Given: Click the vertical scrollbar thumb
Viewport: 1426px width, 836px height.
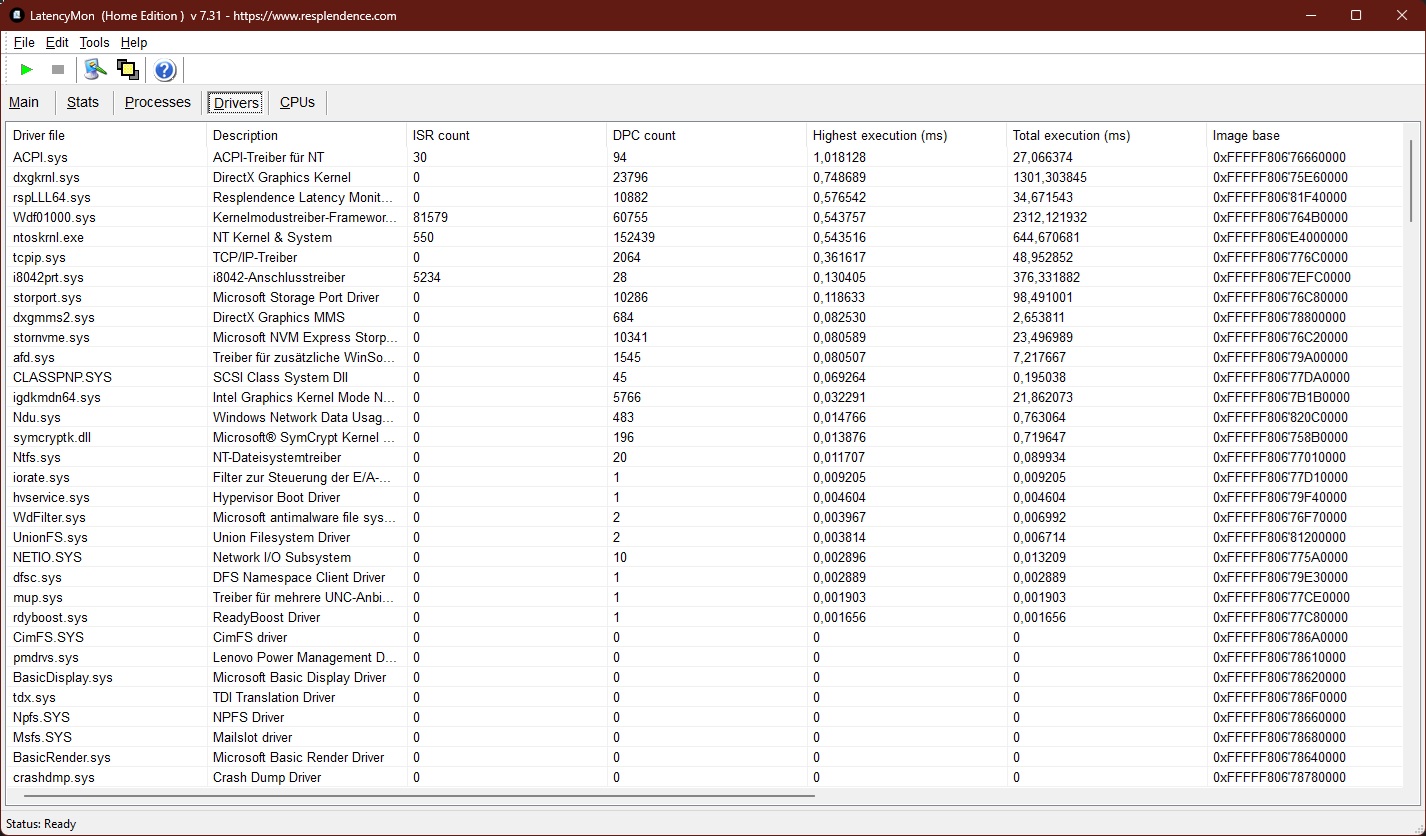Looking at the screenshot, I should (1412, 180).
